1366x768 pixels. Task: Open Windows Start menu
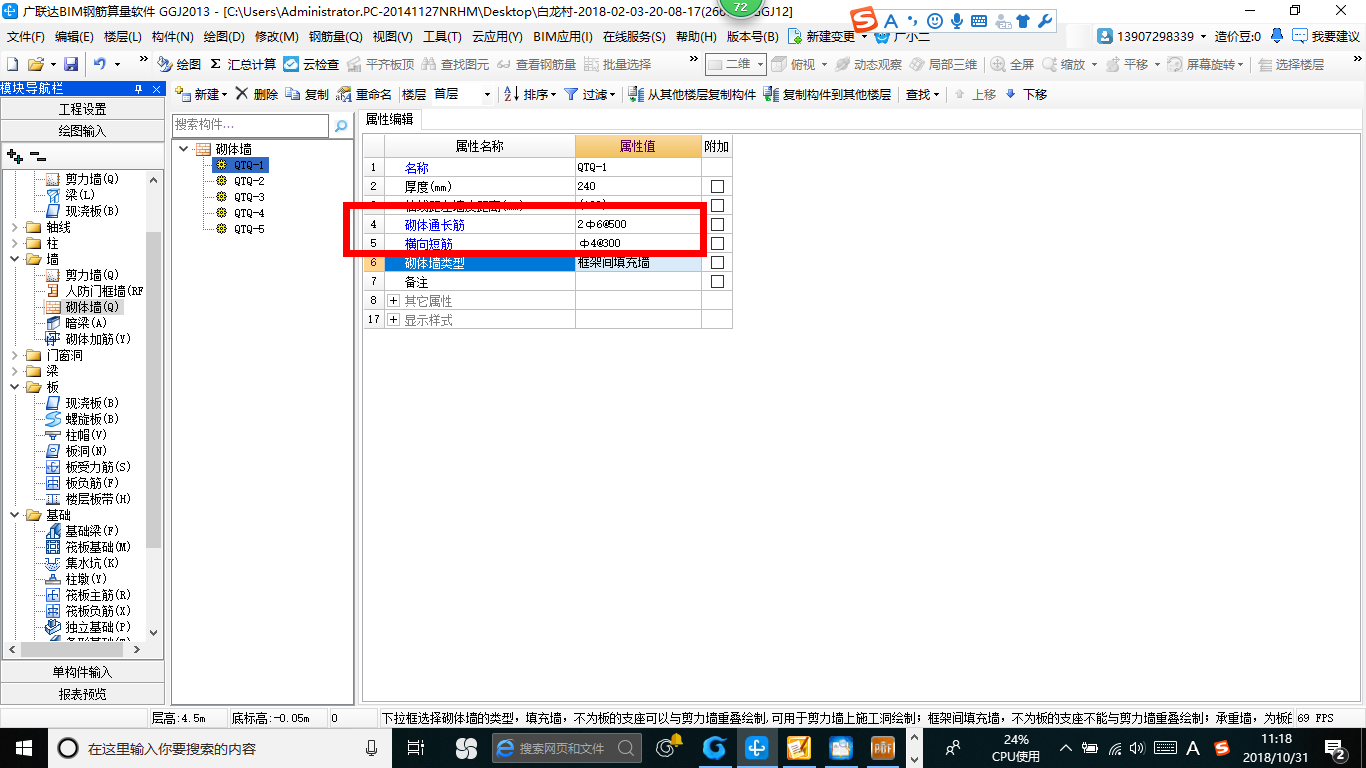[x=22, y=747]
